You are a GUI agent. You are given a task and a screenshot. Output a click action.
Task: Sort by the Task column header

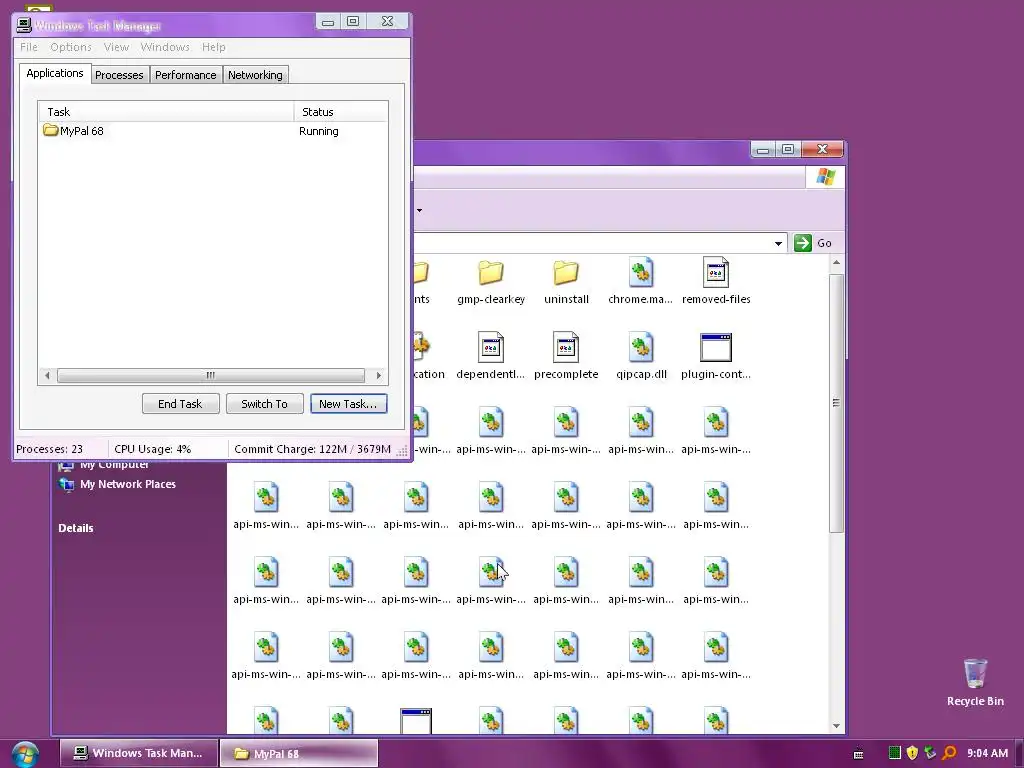click(x=167, y=112)
